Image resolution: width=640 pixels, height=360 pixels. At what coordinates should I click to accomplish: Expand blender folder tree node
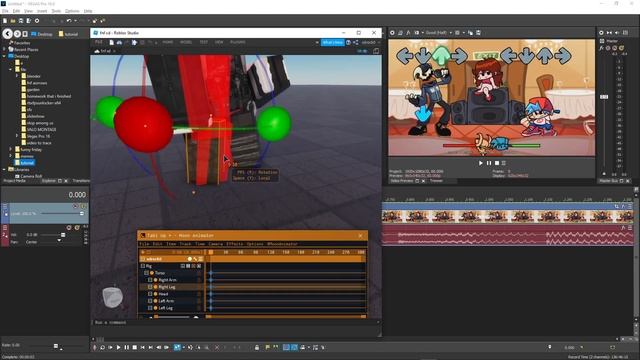(x=17, y=76)
